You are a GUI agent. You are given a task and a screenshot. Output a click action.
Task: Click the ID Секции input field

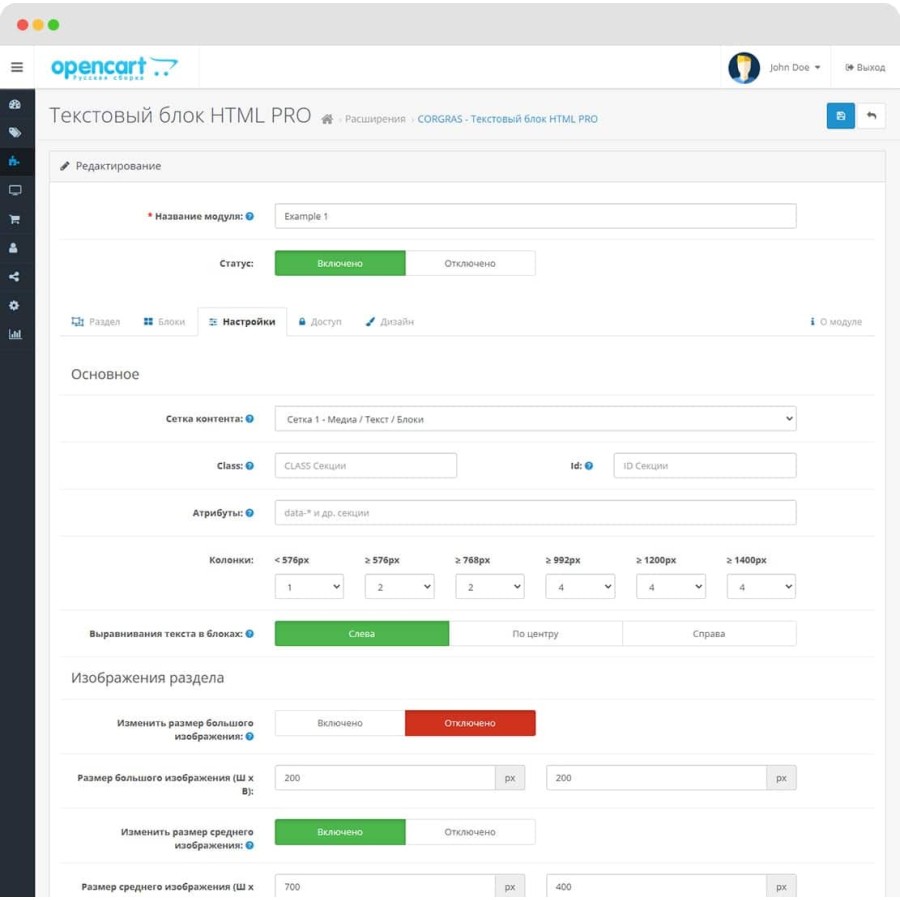(705, 466)
